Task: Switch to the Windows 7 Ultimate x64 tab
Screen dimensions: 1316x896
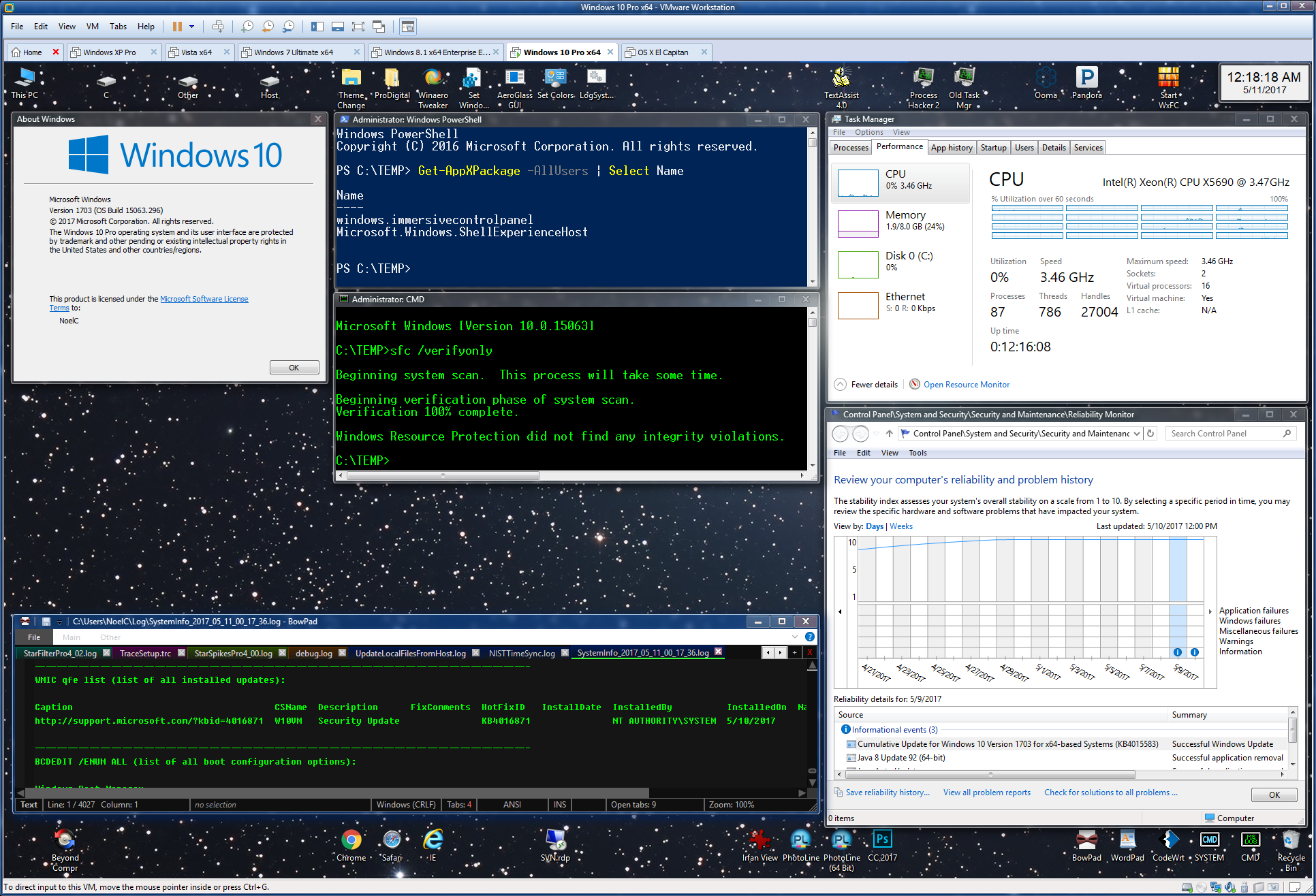Action: tap(294, 52)
